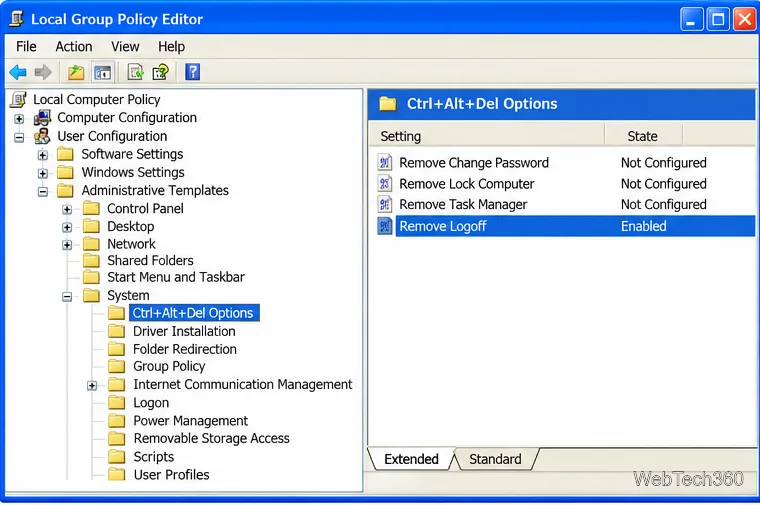
Task: Select the Removable Storage Access tree item
Action: pyautogui.click(x=211, y=438)
